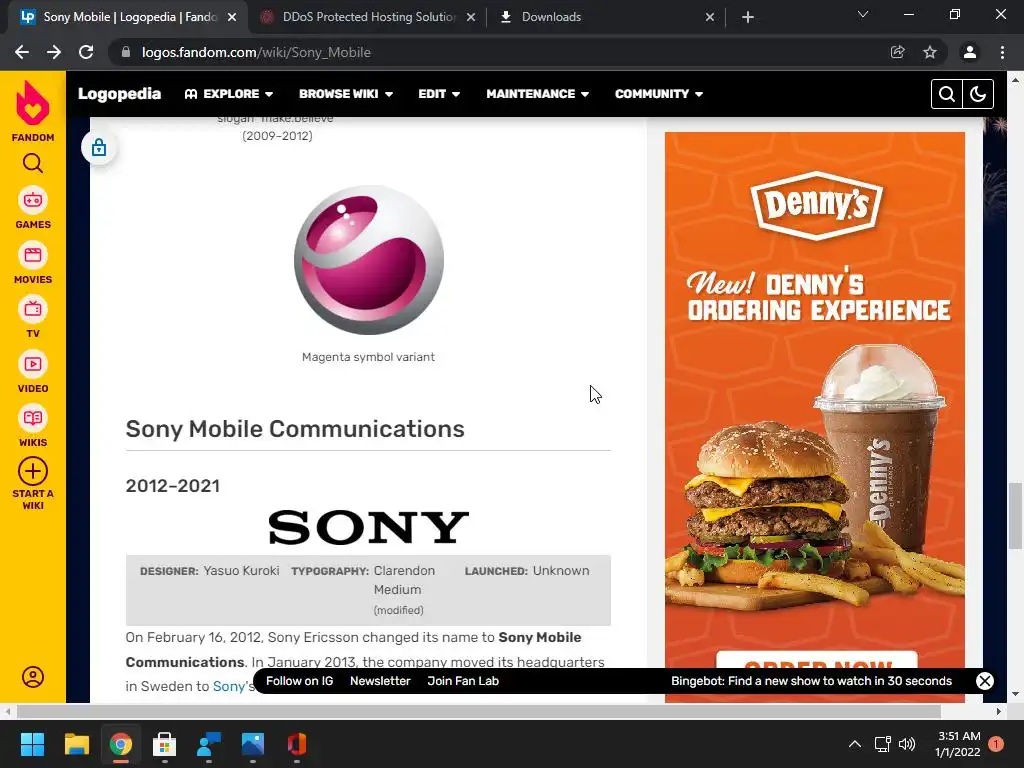Open the magenta symbol variant logo image
The height and width of the screenshot is (768, 1024).
point(369,260)
